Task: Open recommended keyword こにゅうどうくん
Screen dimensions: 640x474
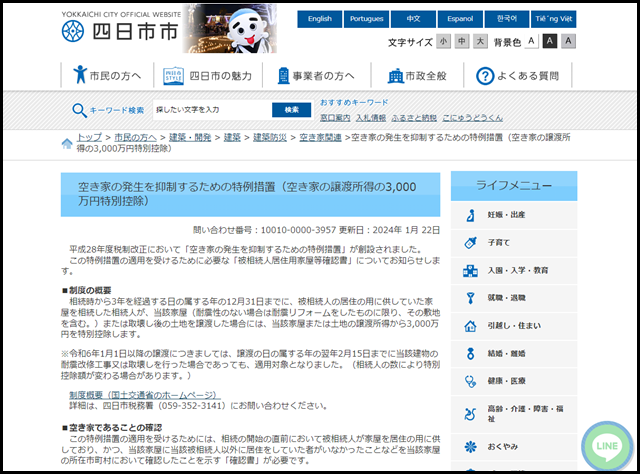Action: pyautogui.click(x=473, y=118)
